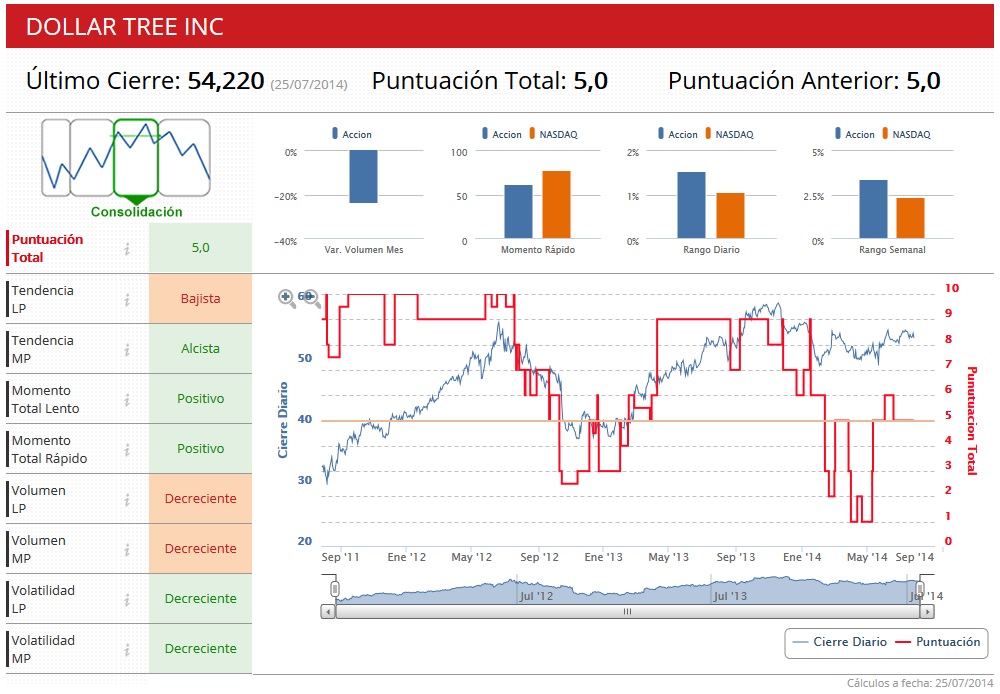Click the right range handle of the navigator
The height and width of the screenshot is (694, 1000).
click(x=920, y=589)
